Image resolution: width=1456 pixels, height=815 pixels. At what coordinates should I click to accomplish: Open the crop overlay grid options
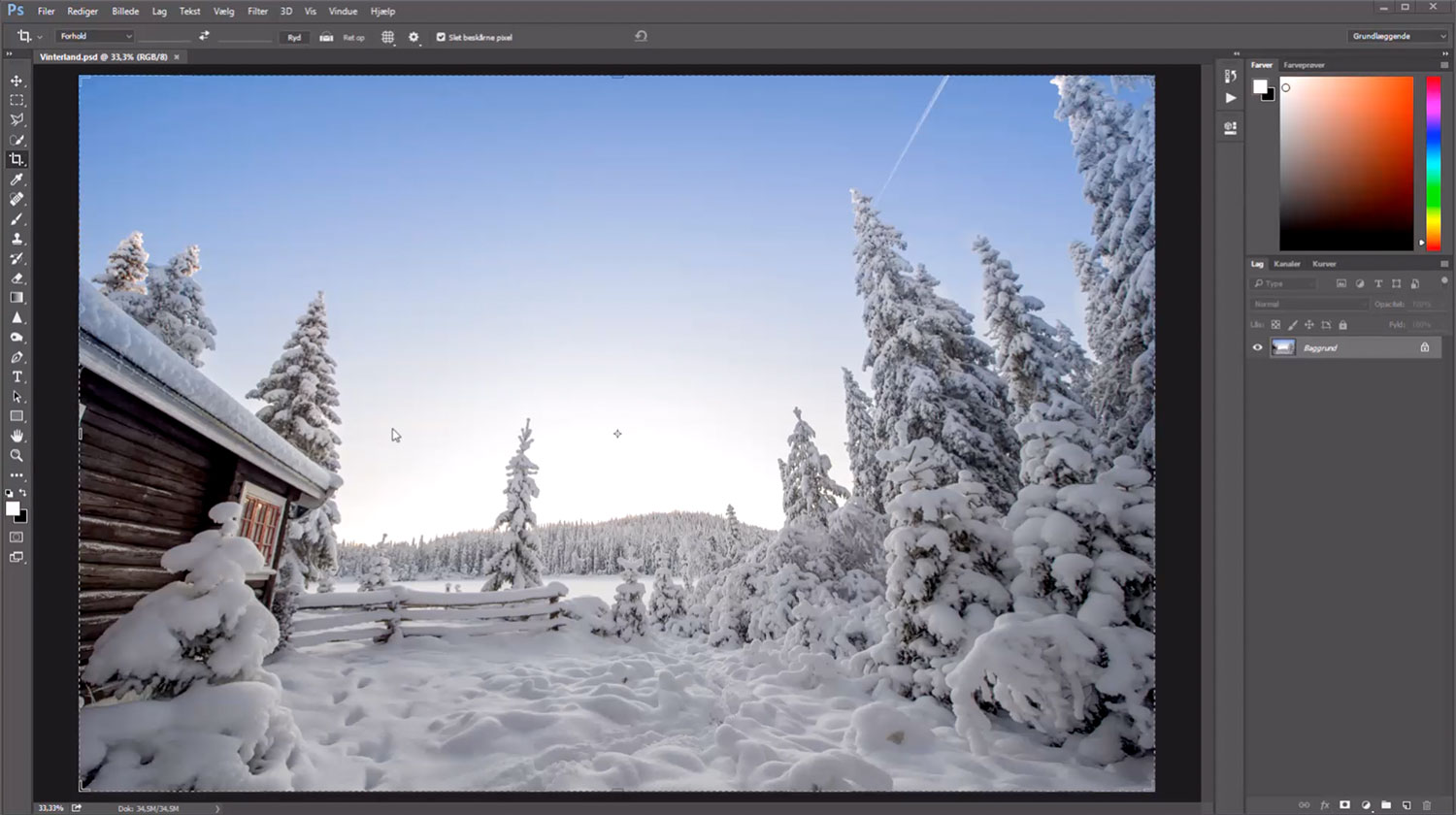pos(387,37)
